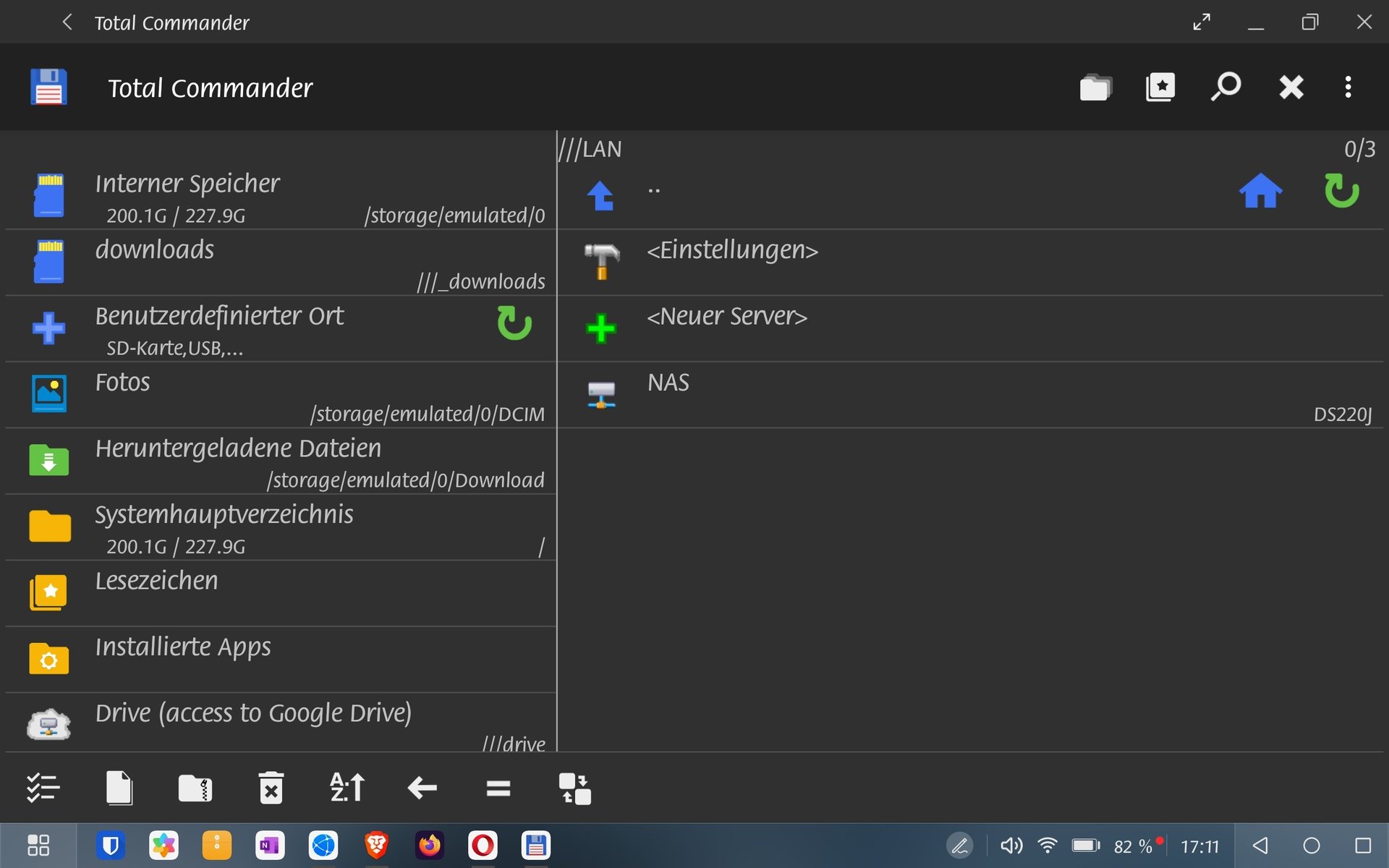Click the 0/3 selection counter
Screen dimensions: 1389x868
[x=1359, y=149]
